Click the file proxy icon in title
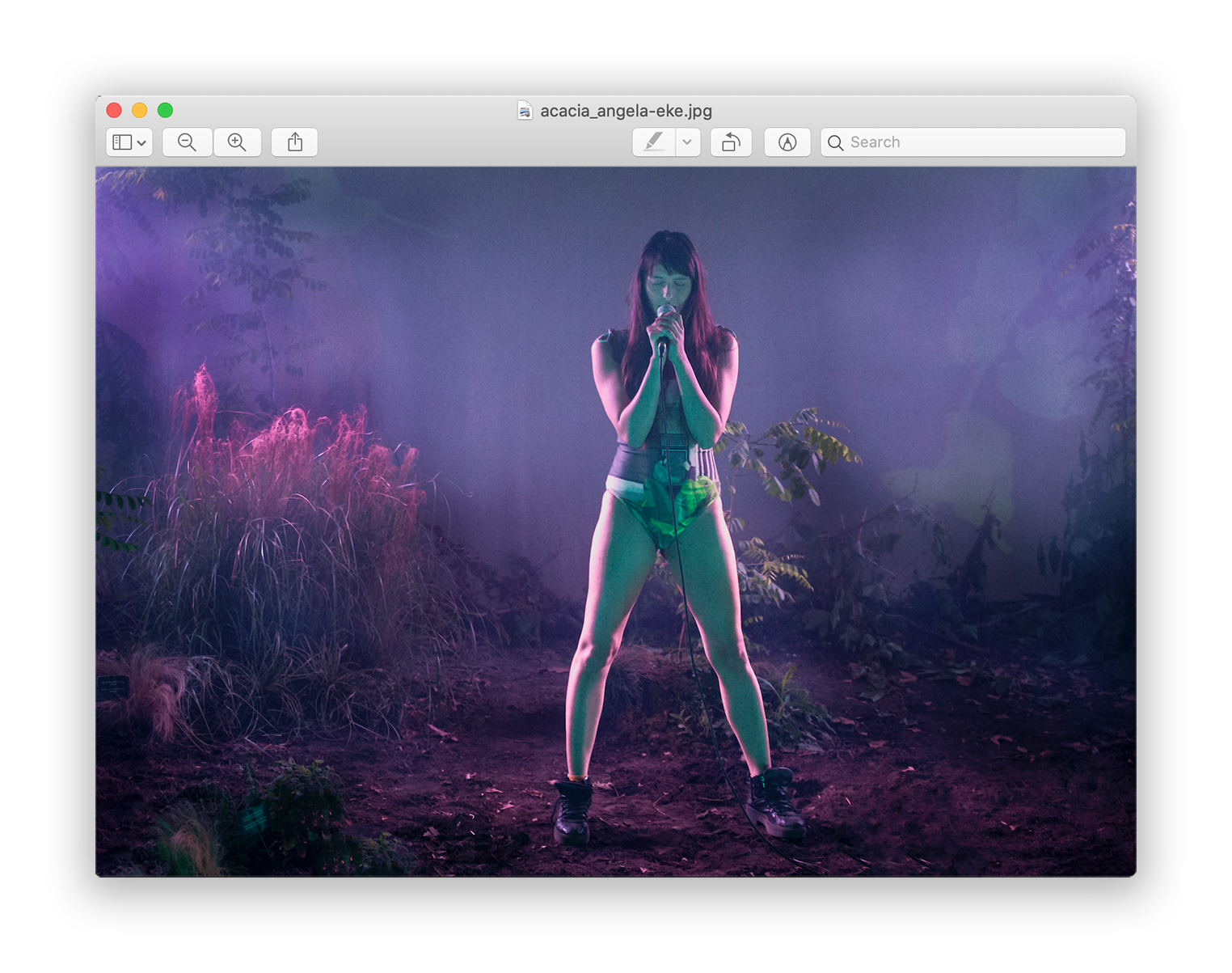The height and width of the screenshot is (973, 1232). [x=525, y=111]
